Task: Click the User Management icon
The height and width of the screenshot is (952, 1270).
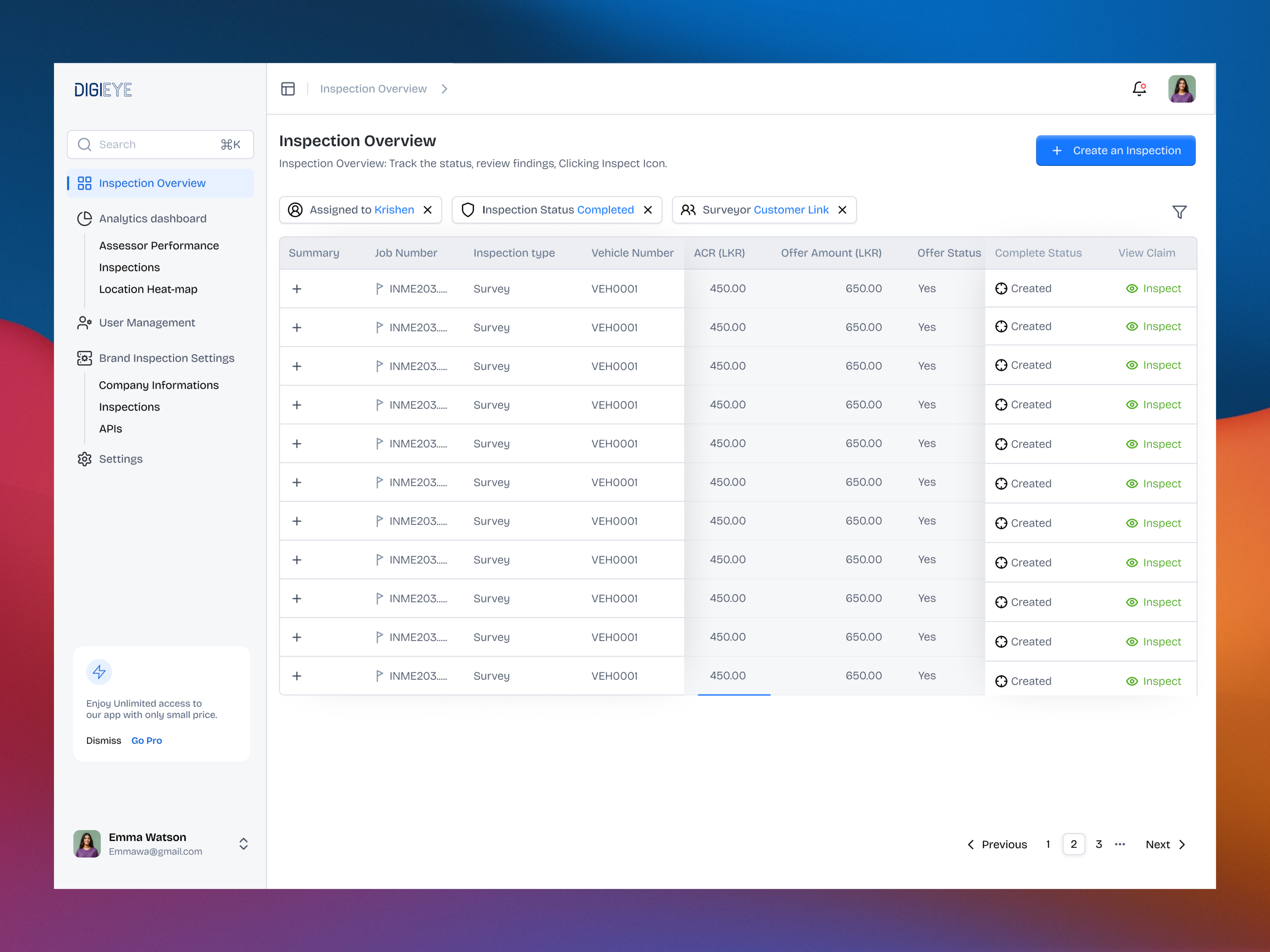Action: coord(84,323)
